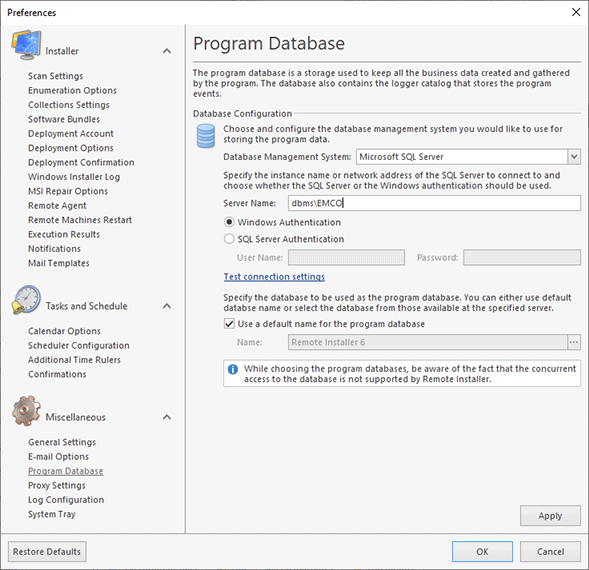Viewport: 589px width, 570px height.
Task: Go to Windows Installer Log settings
Action: [74, 177]
